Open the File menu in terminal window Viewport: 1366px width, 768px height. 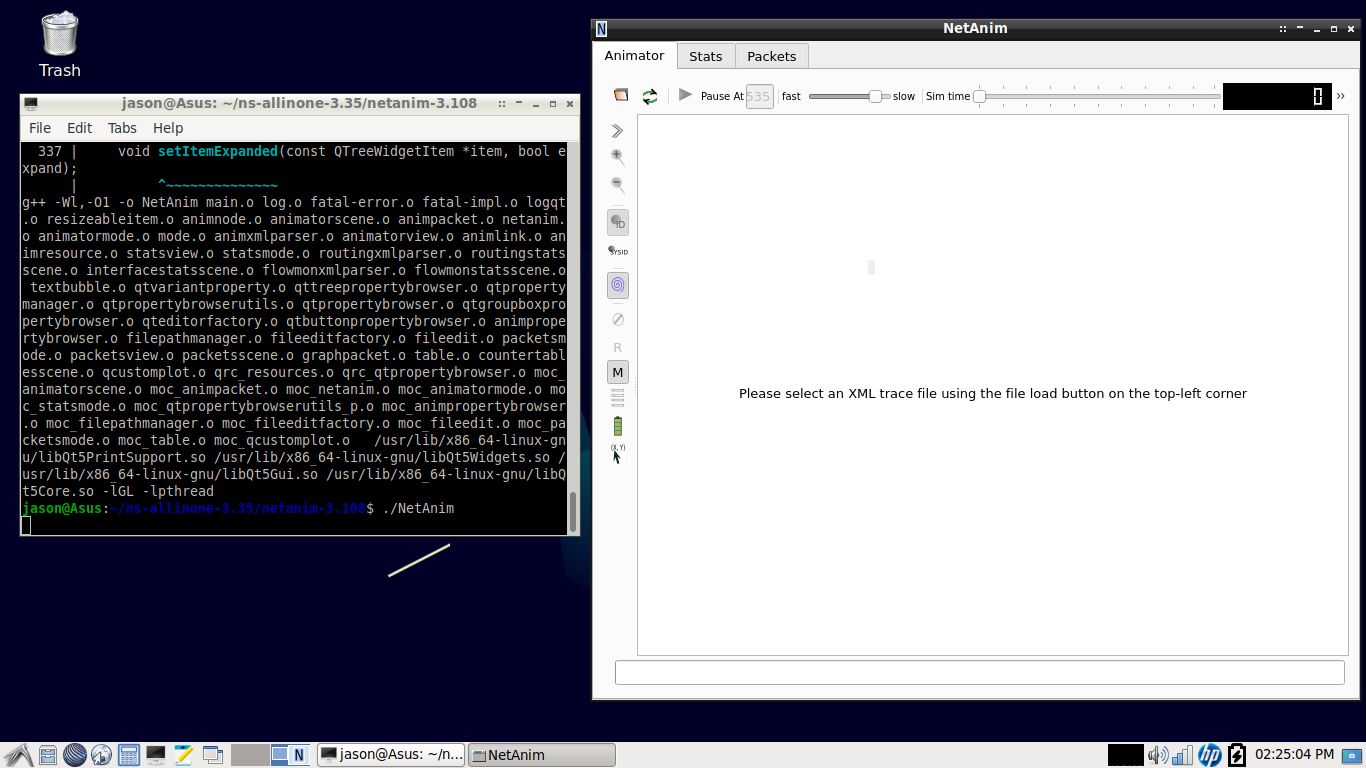(x=40, y=128)
